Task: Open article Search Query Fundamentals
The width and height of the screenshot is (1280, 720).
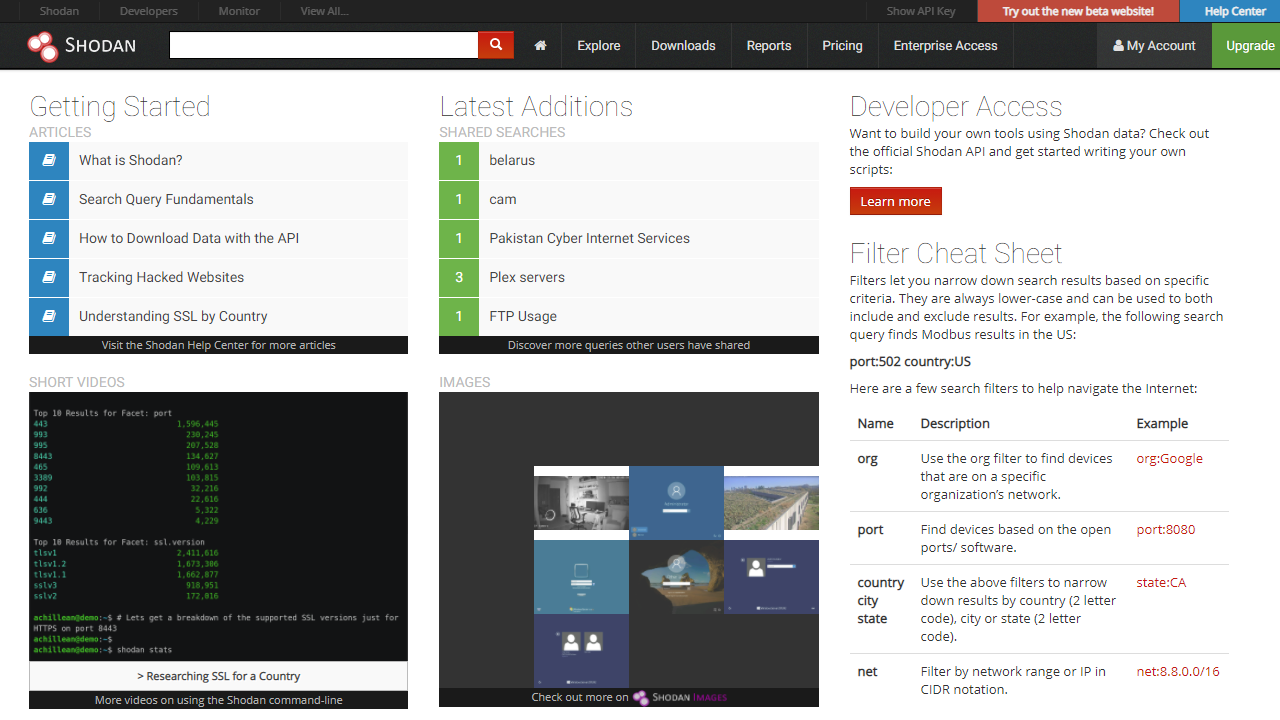Action: point(166,199)
